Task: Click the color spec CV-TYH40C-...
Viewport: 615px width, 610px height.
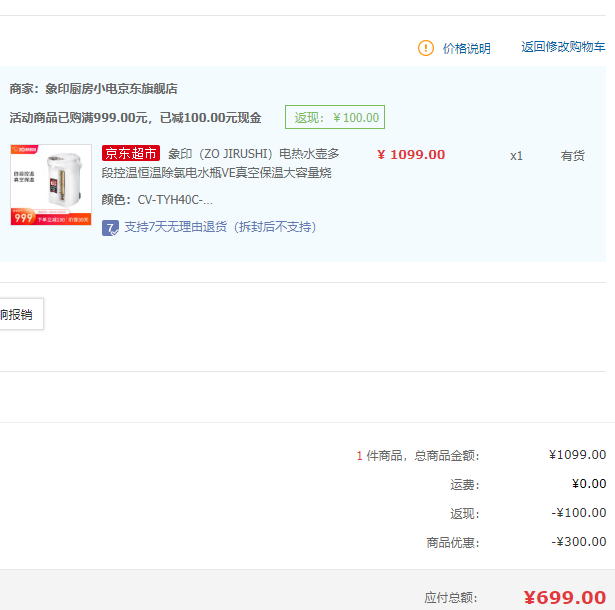Action: (x=175, y=200)
